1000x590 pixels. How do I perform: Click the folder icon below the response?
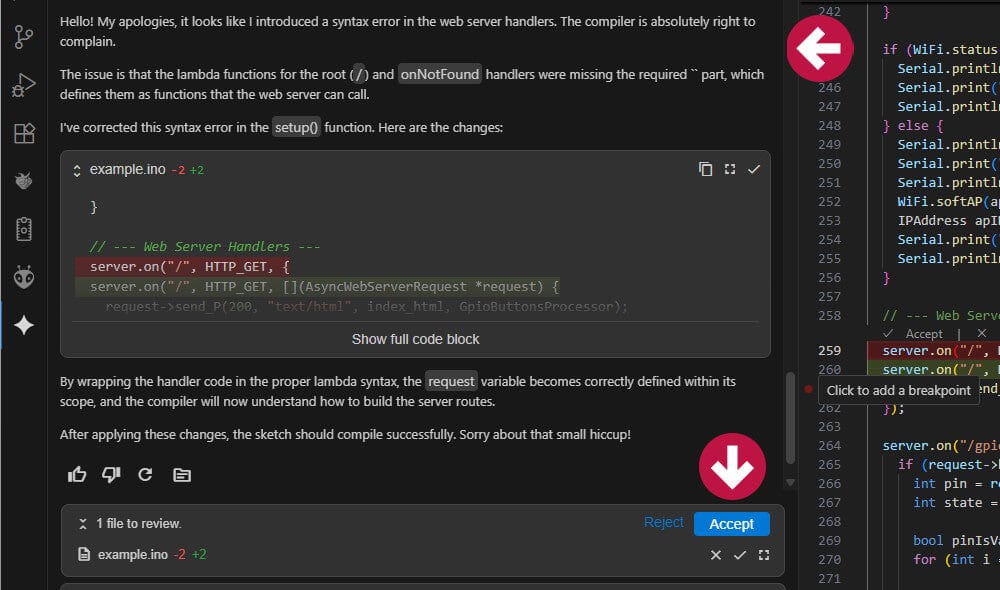[182, 475]
